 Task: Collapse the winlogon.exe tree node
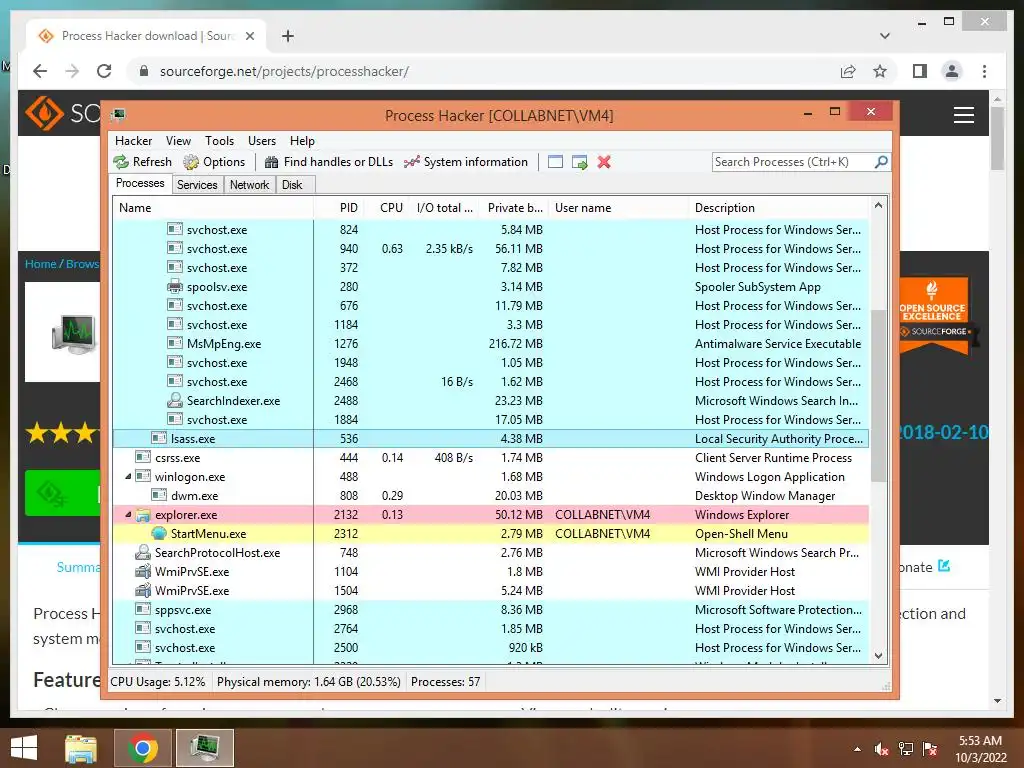click(128, 477)
